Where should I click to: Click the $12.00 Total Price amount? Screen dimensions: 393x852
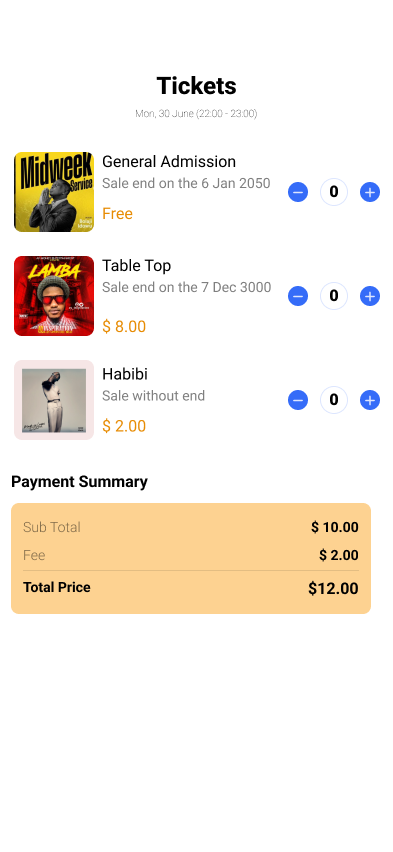(333, 588)
